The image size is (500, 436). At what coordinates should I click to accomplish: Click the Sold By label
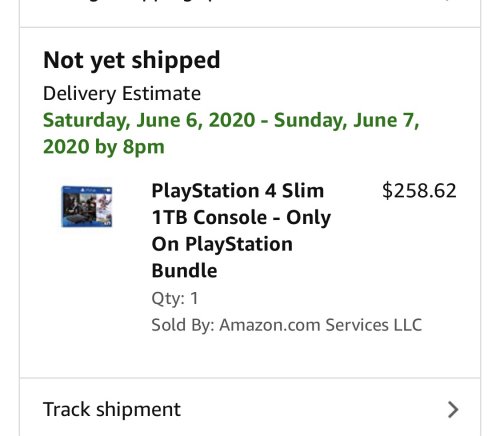point(183,325)
